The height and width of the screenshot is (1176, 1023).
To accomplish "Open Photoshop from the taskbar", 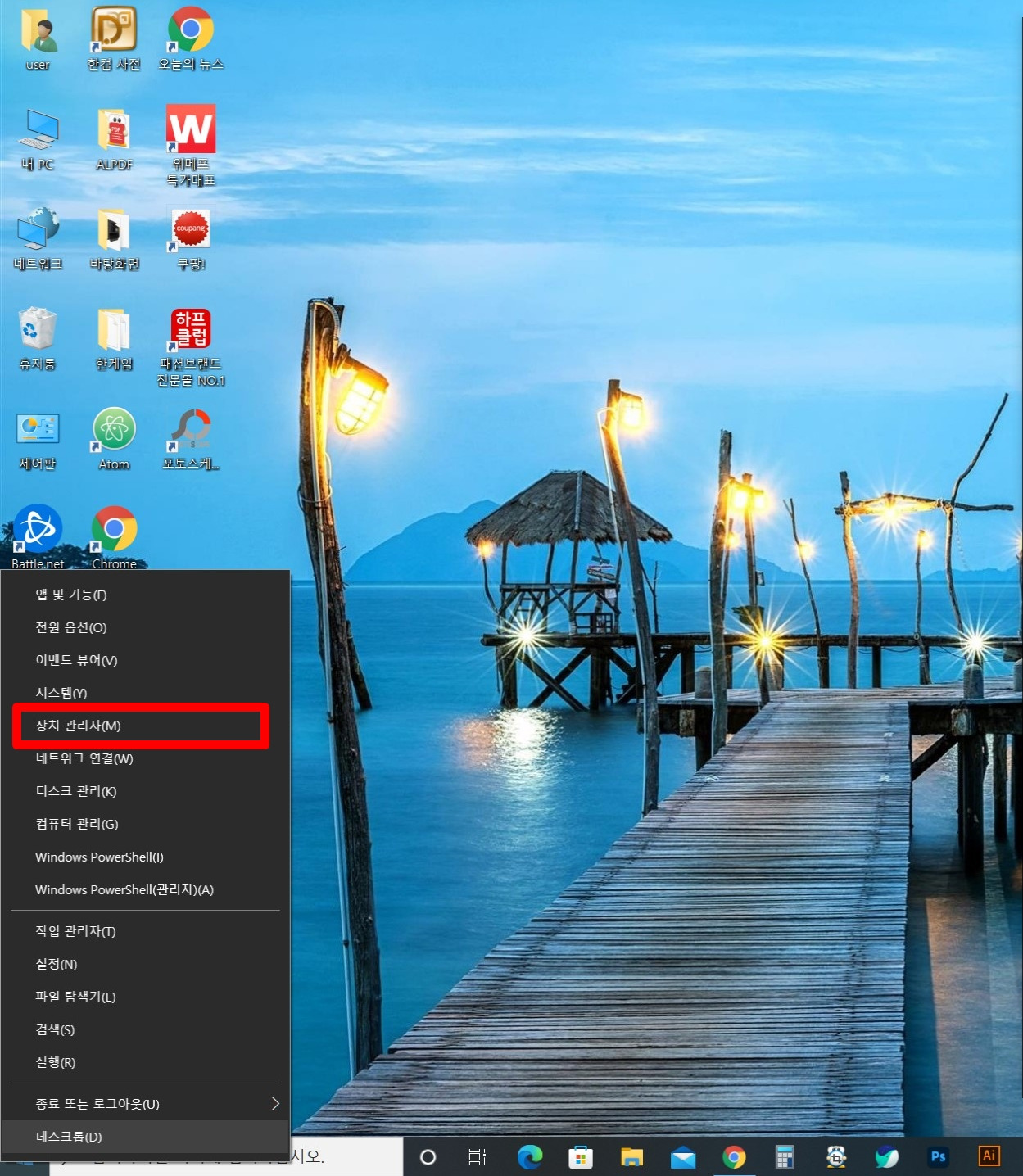I will coord(938,1156).
